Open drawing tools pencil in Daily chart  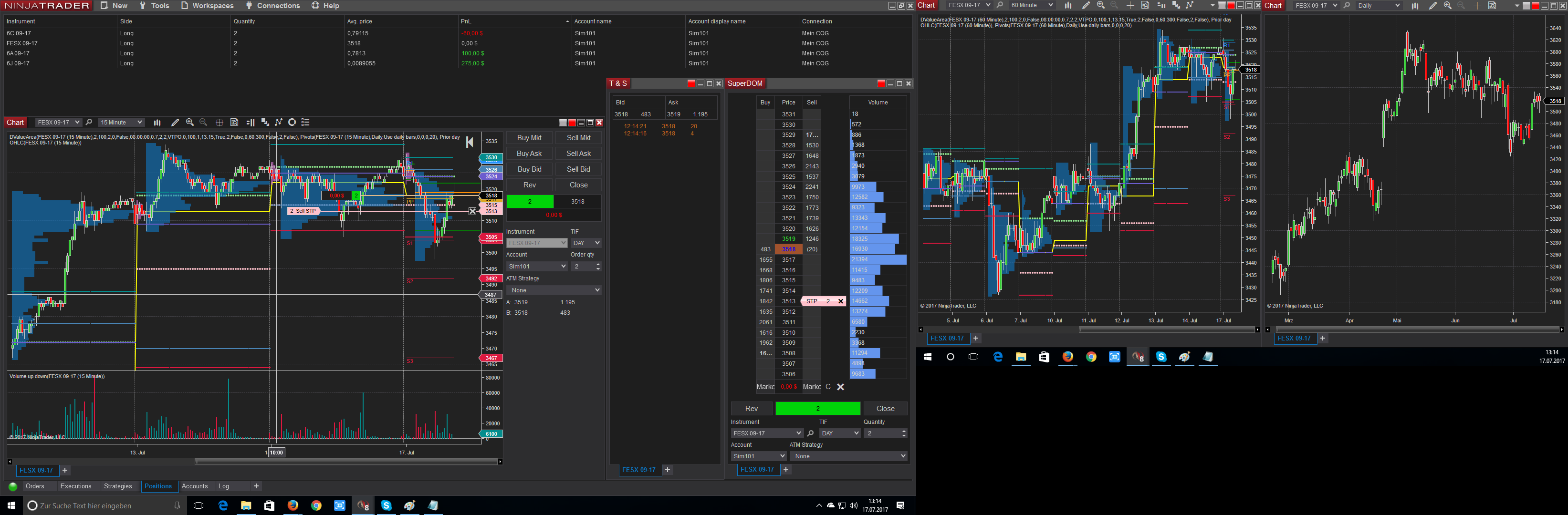point(1433,5)
